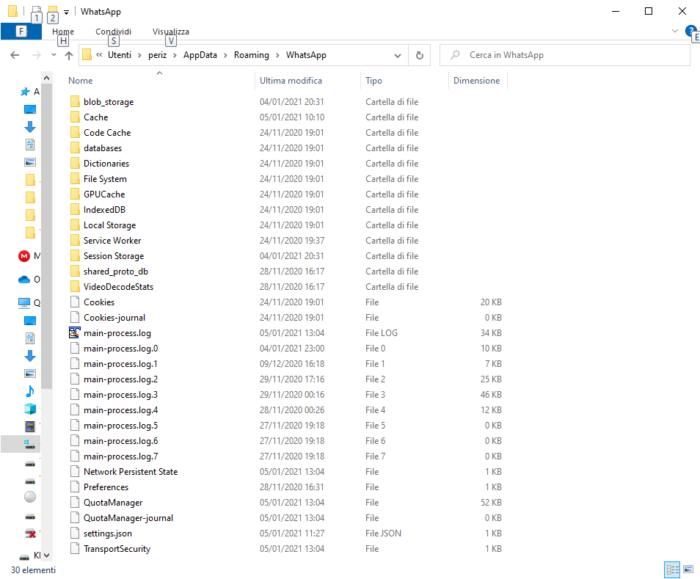Switch to large icons view in status bar
This screenshot has height=579, width=700.
coord(688,569)
